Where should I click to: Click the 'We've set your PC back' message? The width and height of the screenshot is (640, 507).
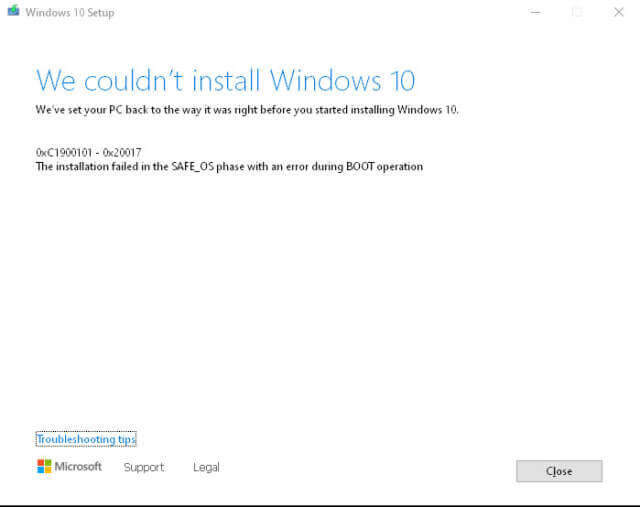247,110
